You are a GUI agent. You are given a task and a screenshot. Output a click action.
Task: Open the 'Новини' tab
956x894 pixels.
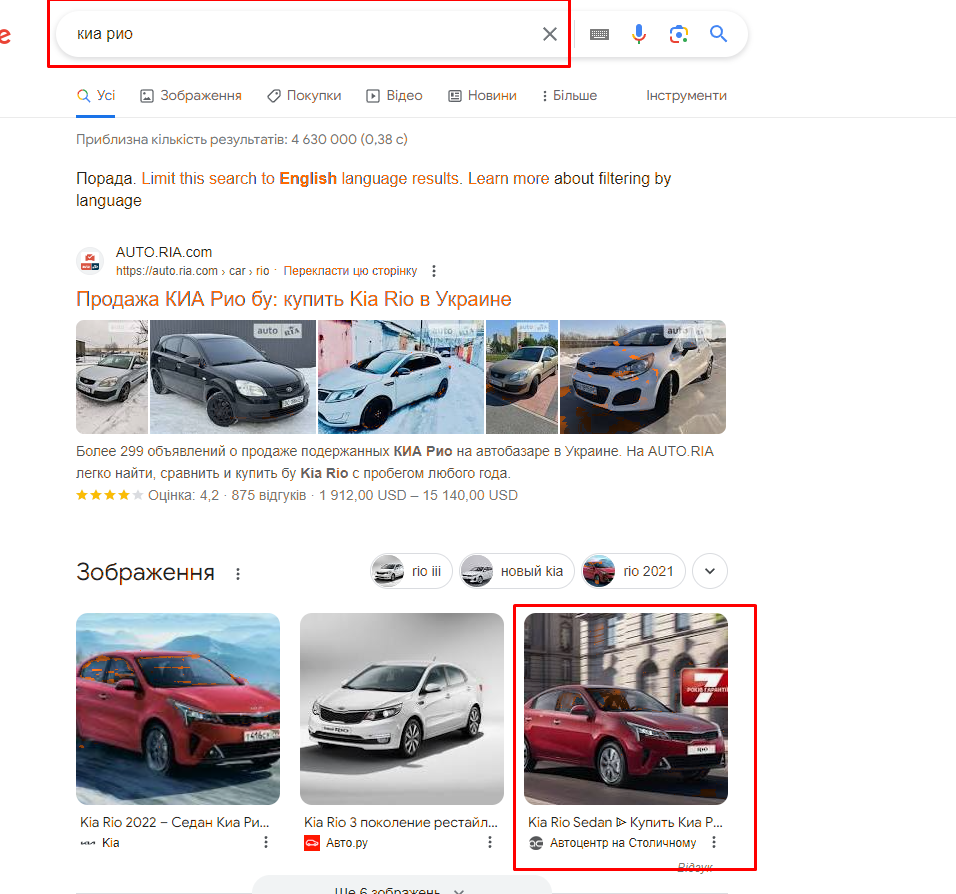coord(482,96)
